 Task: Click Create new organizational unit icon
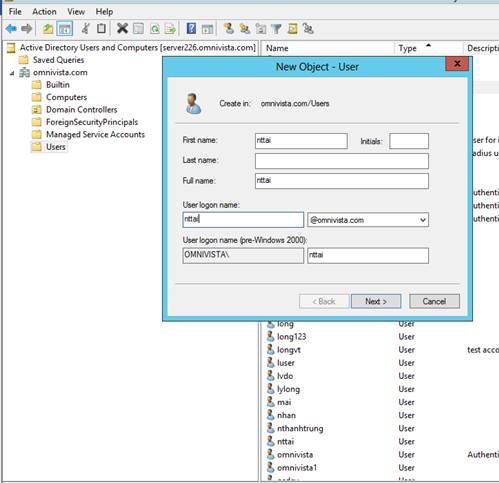tap(261, 29)
